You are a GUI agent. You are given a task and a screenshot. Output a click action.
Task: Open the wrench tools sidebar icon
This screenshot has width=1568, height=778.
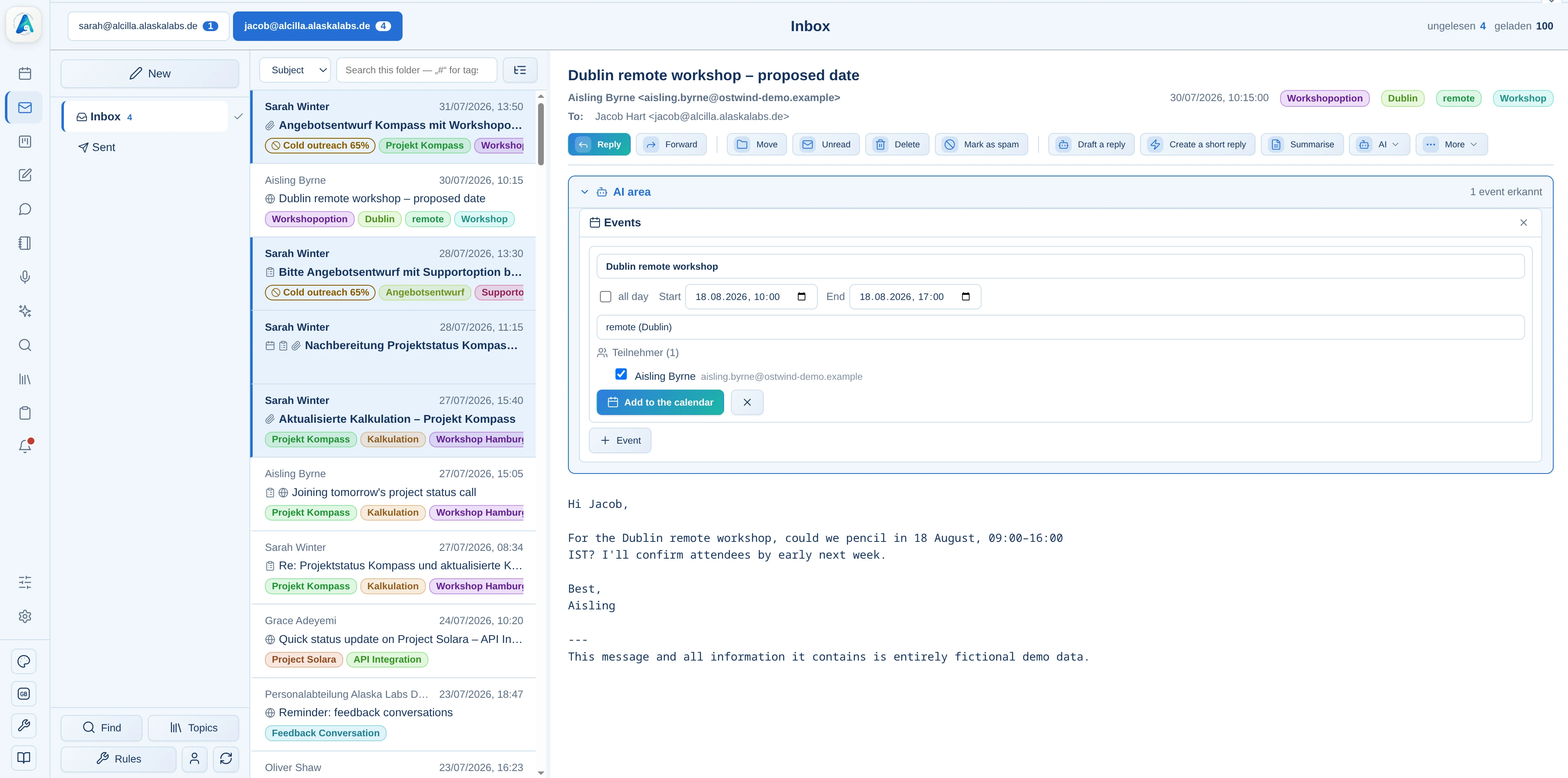[24, 726]
